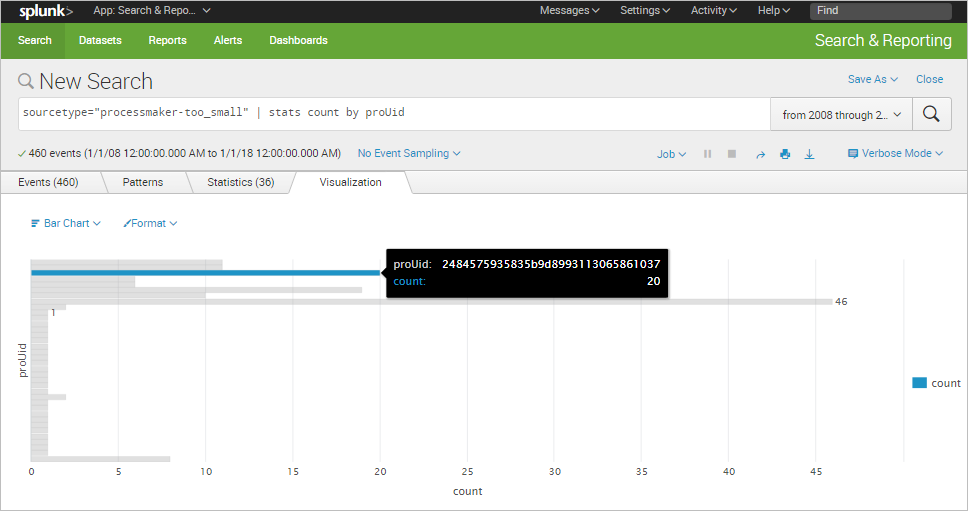Toggle the count series in legend

click(936, 383)
